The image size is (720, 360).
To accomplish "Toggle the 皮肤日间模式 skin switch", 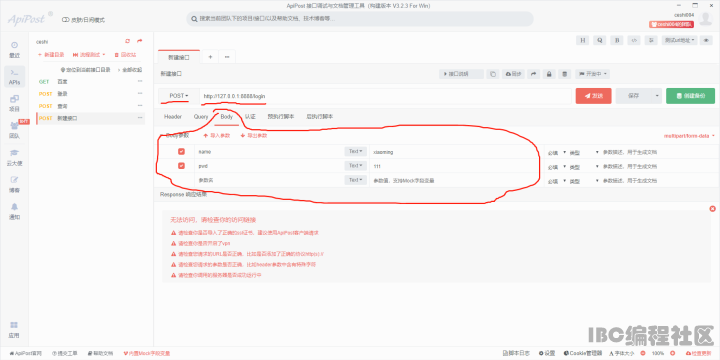I will coord(65,20).
